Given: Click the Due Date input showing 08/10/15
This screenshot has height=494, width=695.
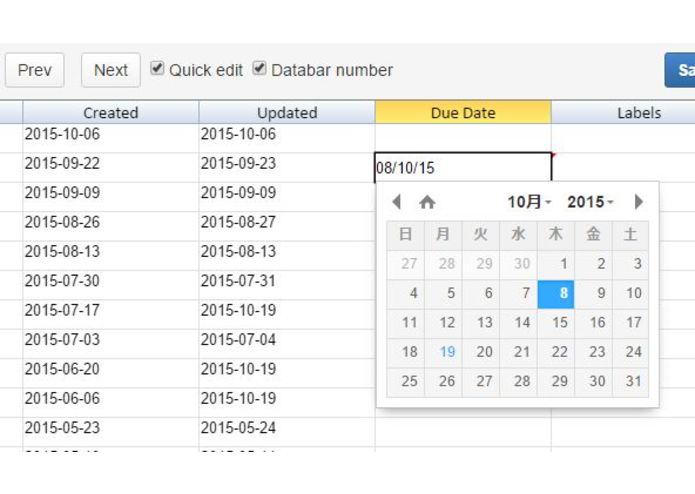Looking at the screenshot, I should point(463,167).
